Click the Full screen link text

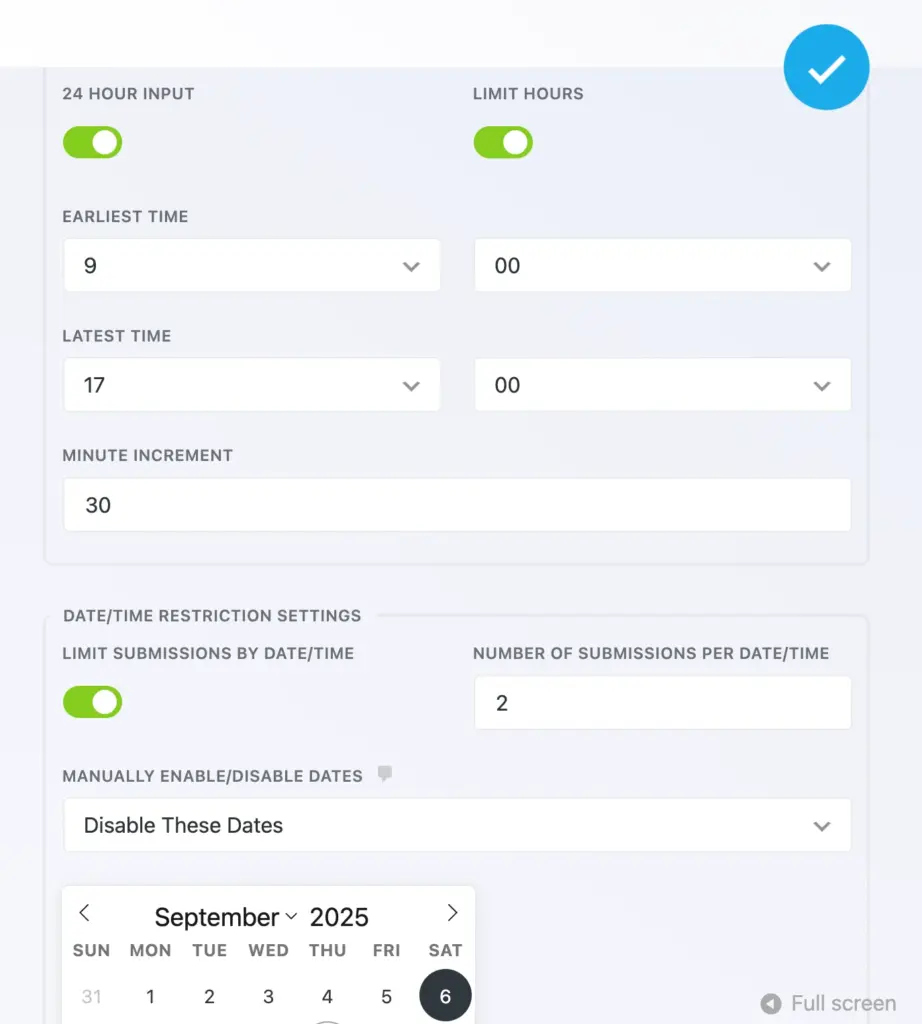(843, 1003)
